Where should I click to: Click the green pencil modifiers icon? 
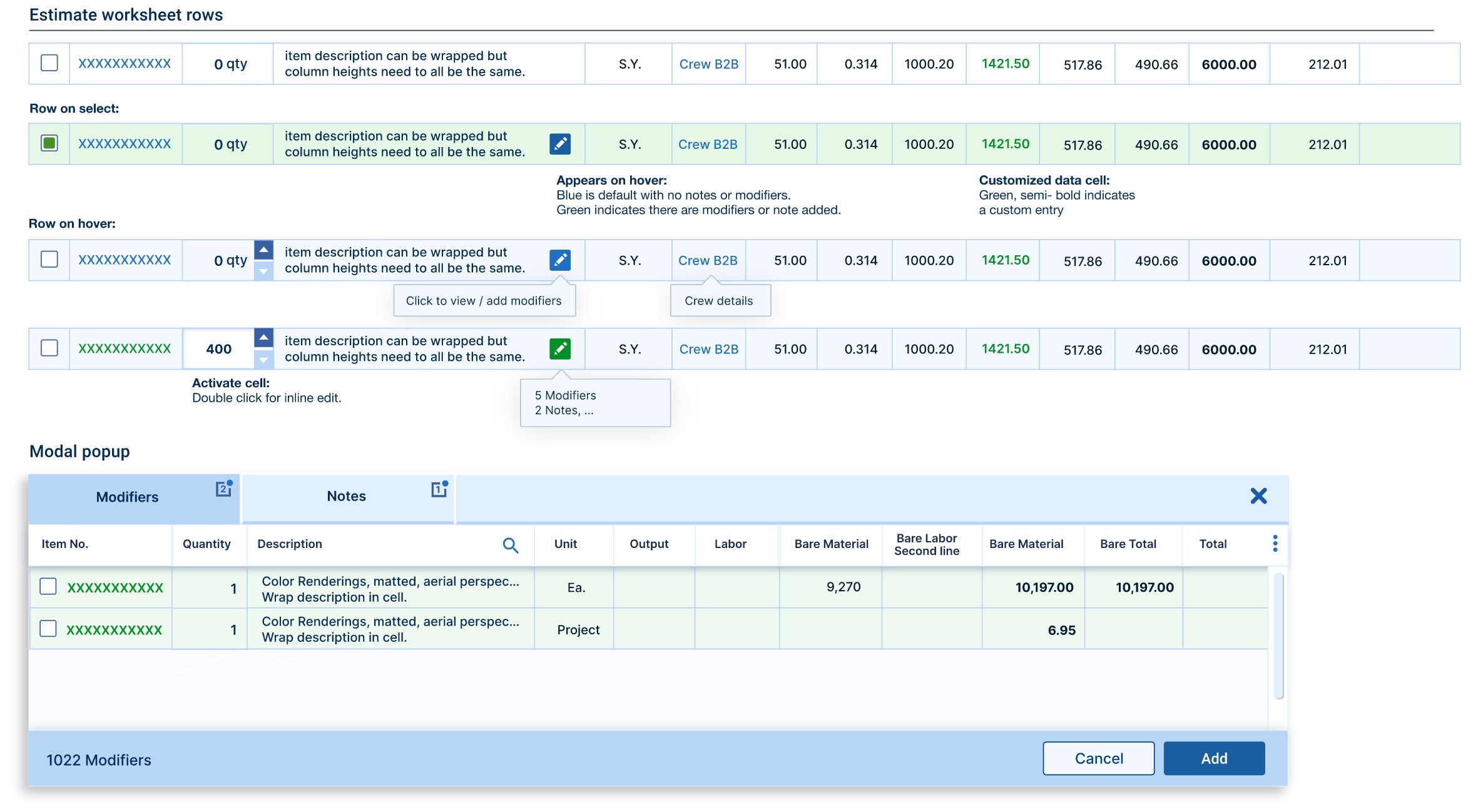559,348
